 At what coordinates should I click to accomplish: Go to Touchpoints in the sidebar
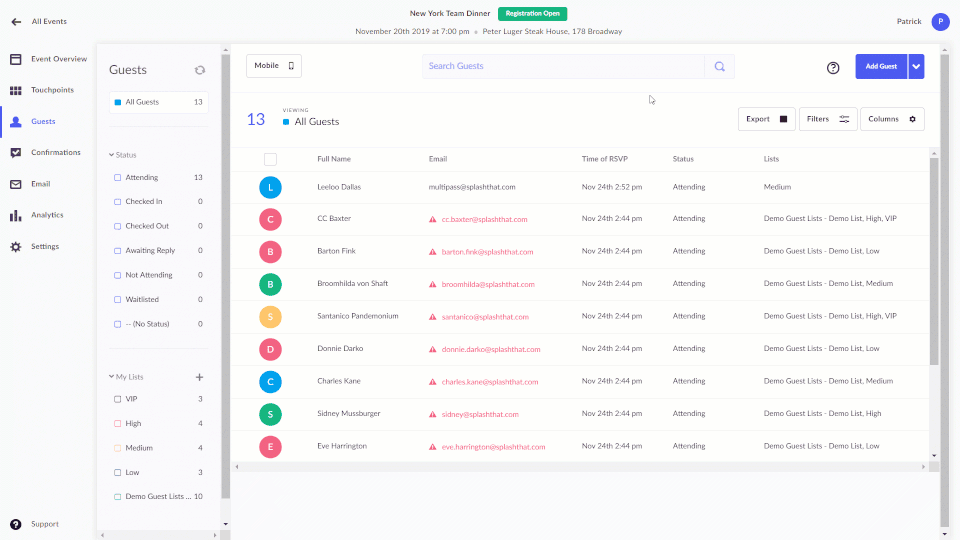click(x=52, y=90)
